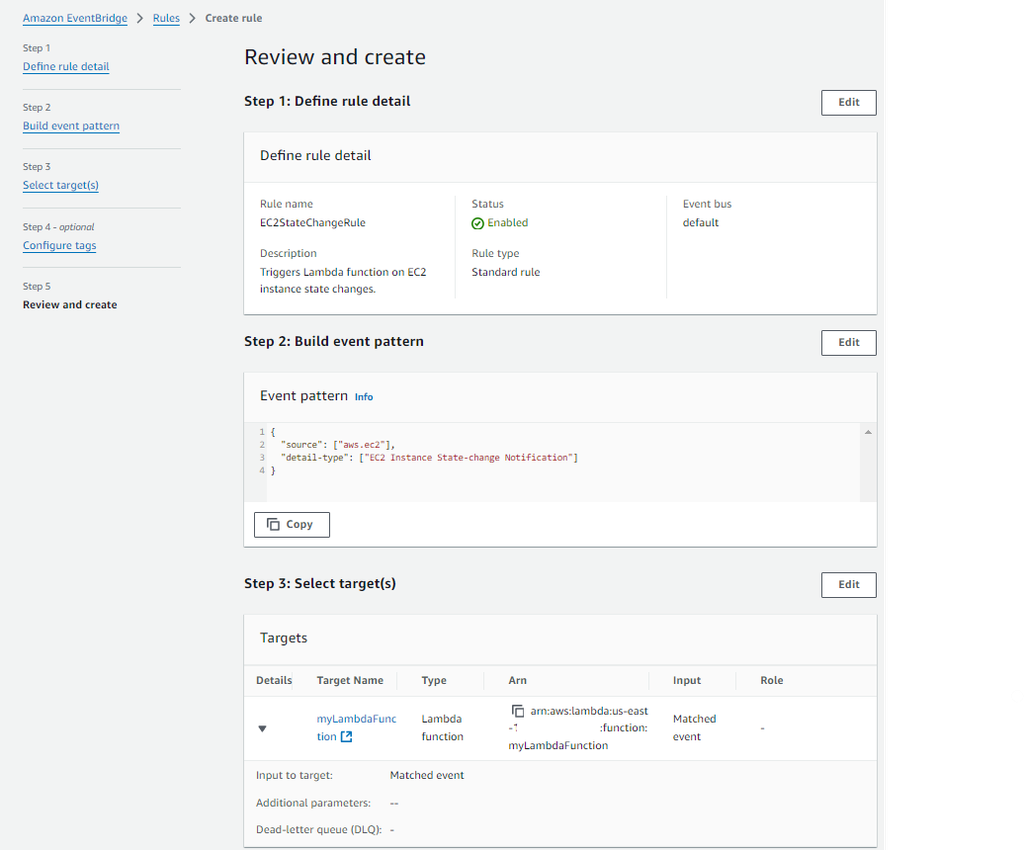Open the Info link beside Event pattern
Screen dimensions: 1024x850
[364, 397]
